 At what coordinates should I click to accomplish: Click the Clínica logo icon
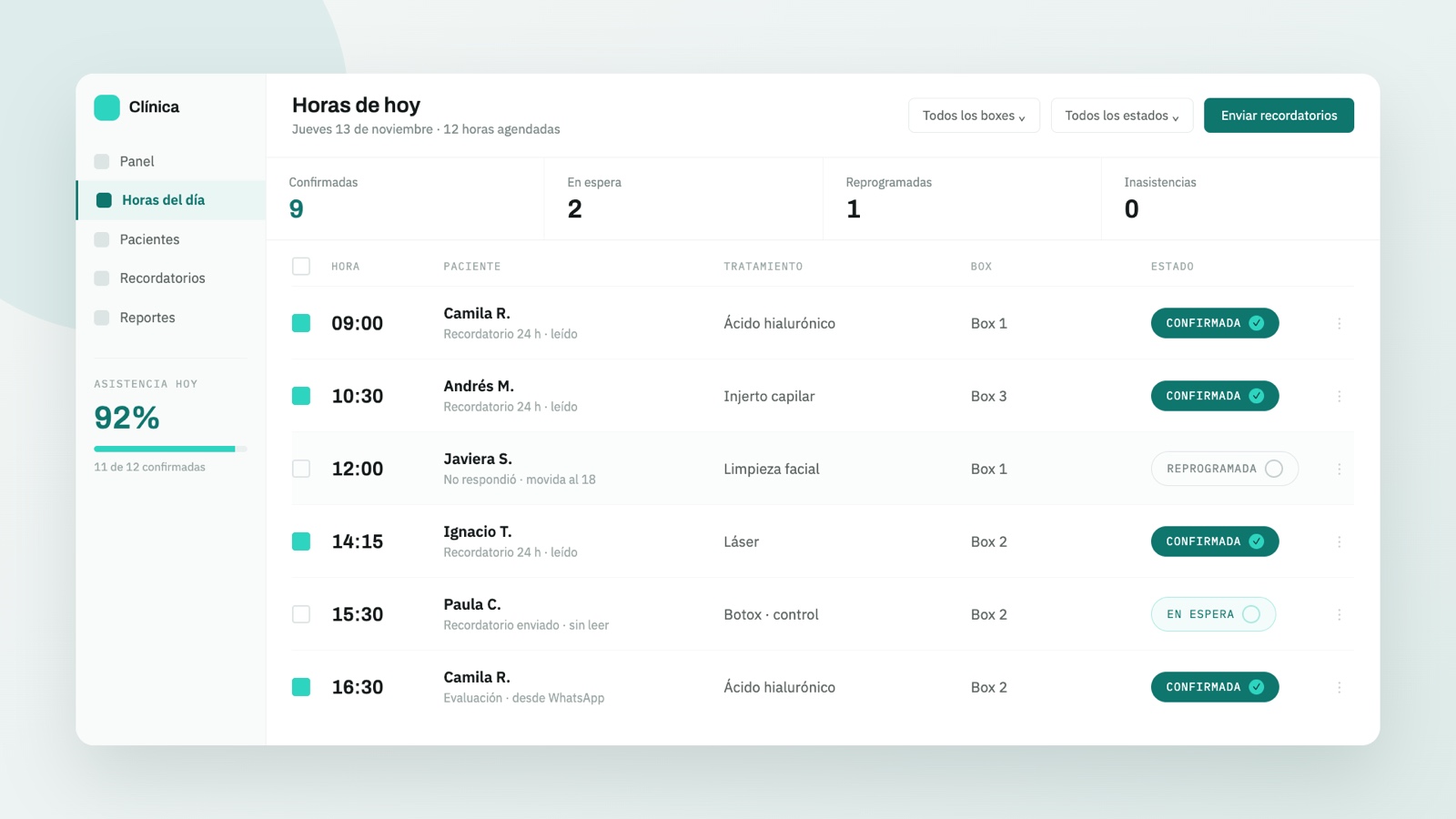coord(106,107)
